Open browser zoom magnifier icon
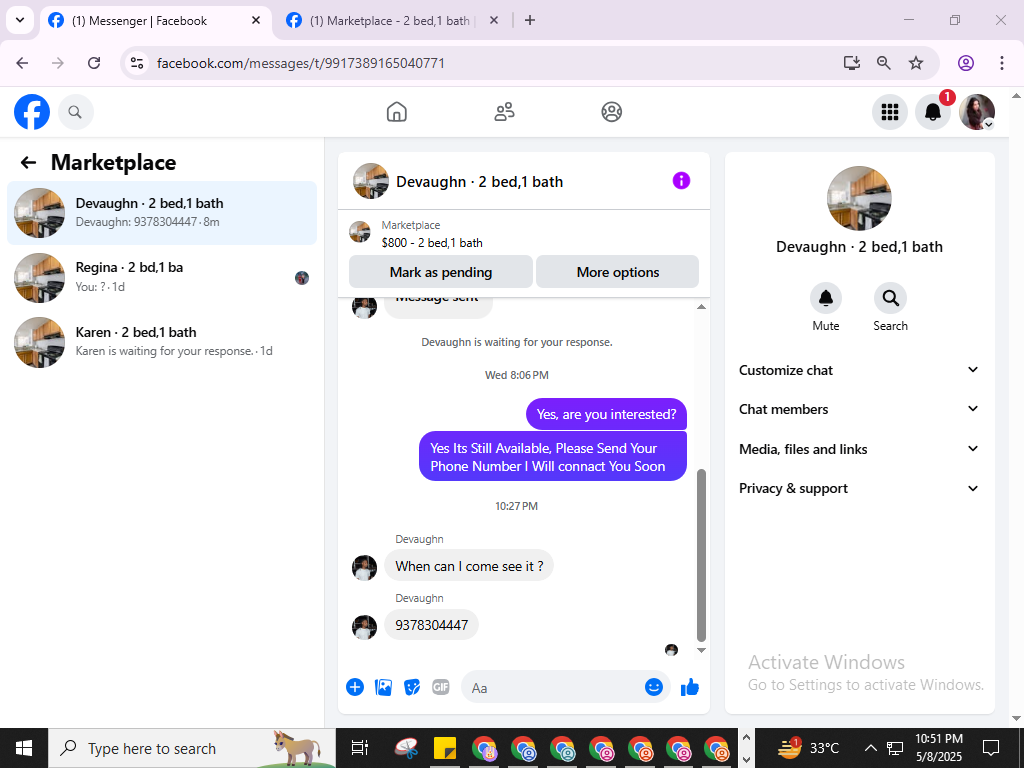Image resolution: width=1024 pixels, height=768 pixels. [x=884, y=63]
